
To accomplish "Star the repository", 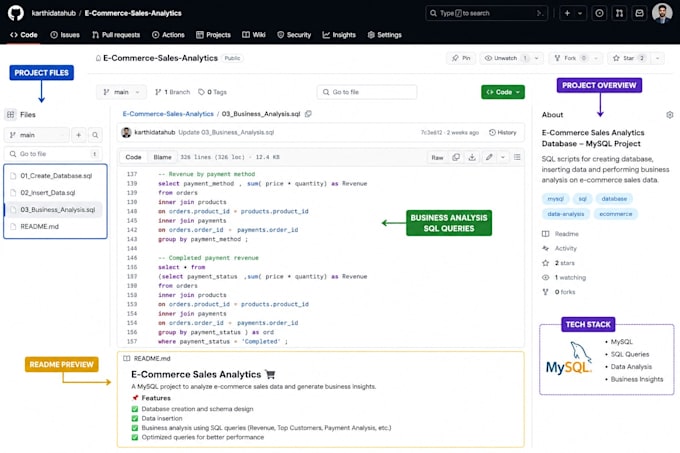I will pos(629,58).
